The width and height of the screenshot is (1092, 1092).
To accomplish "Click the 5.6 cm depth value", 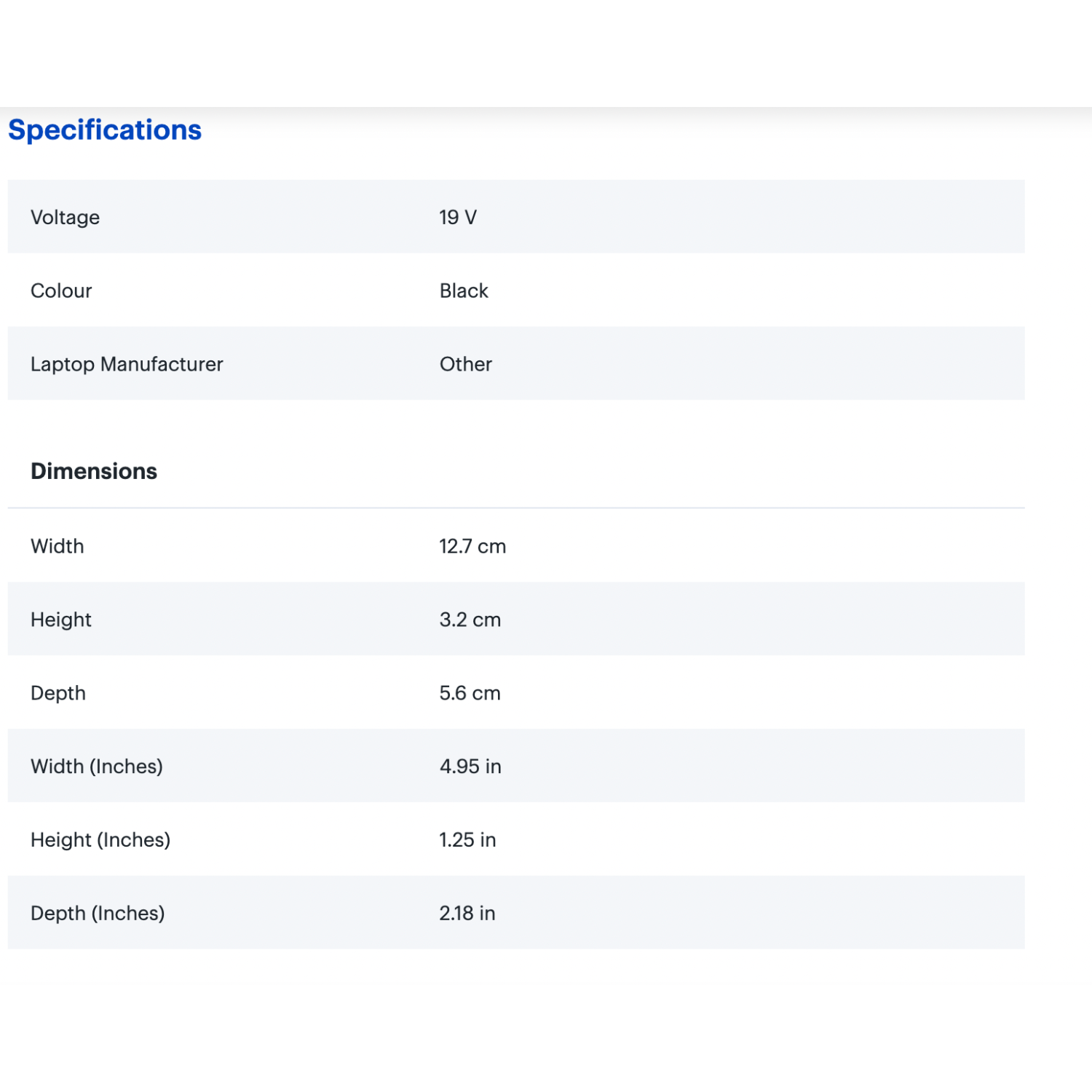I will [470, 693].
